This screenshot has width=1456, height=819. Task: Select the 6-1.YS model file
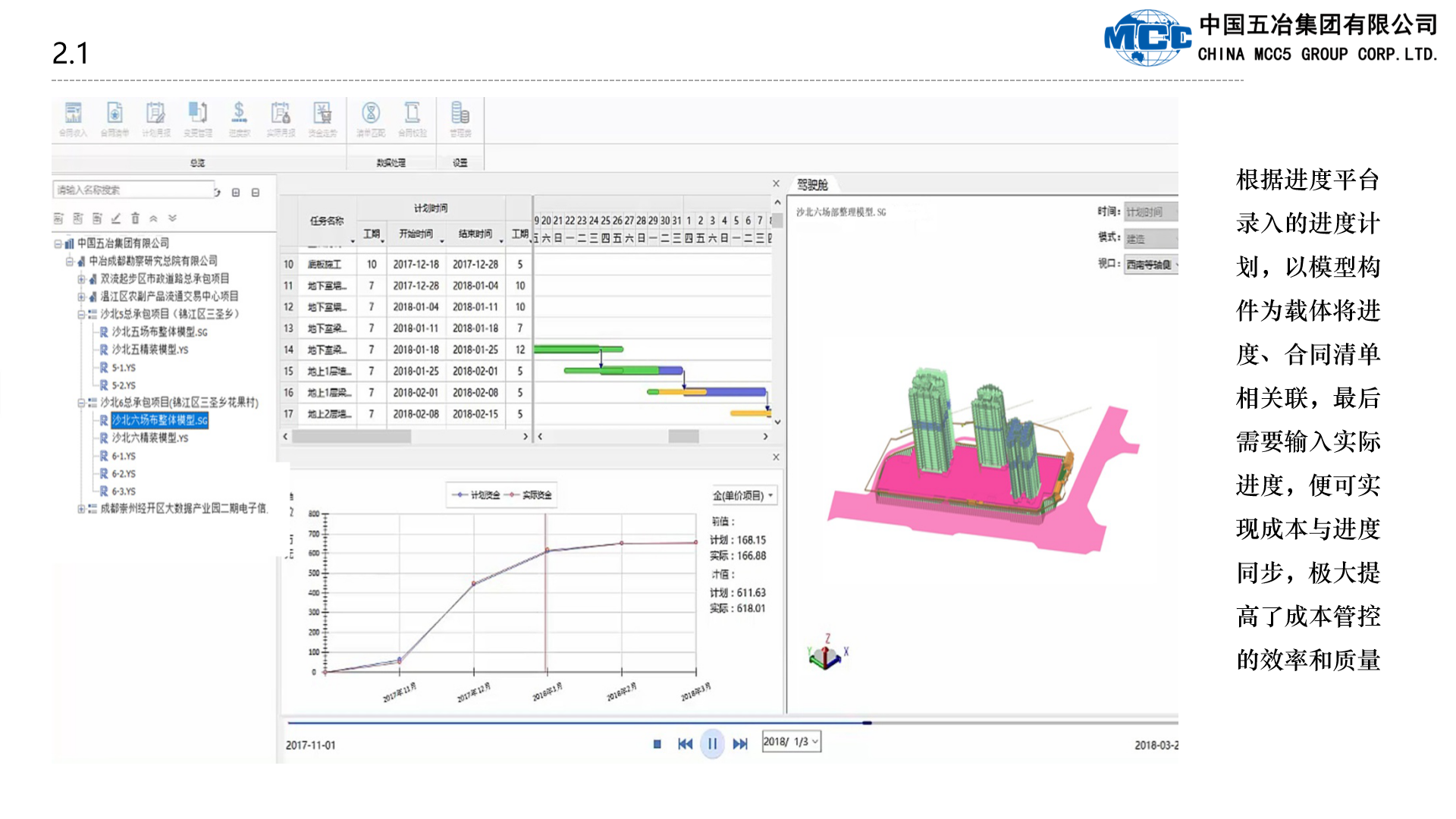124,456
